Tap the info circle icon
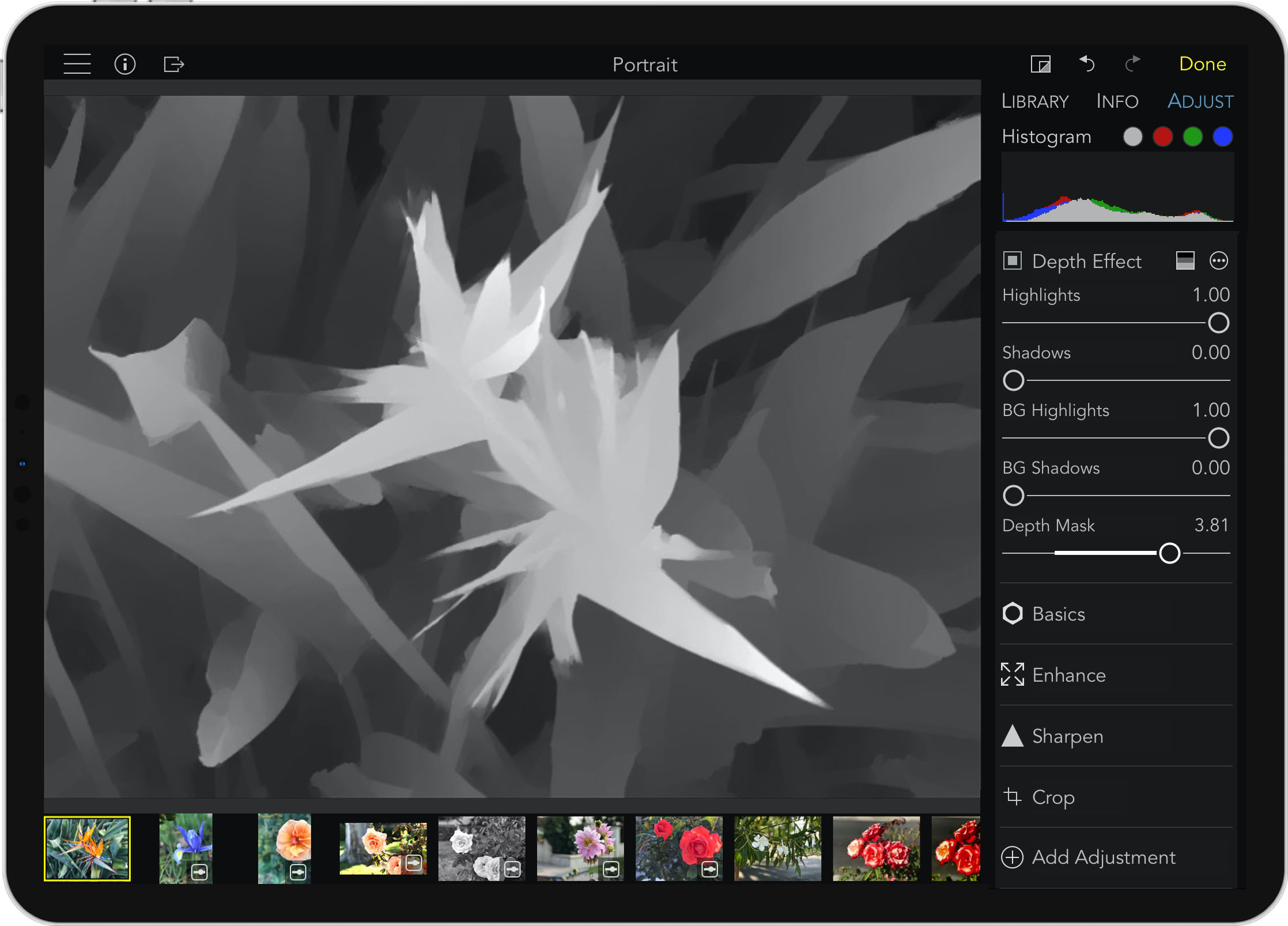This screenshot has width=1288, height=926. [x=124, y=64]
